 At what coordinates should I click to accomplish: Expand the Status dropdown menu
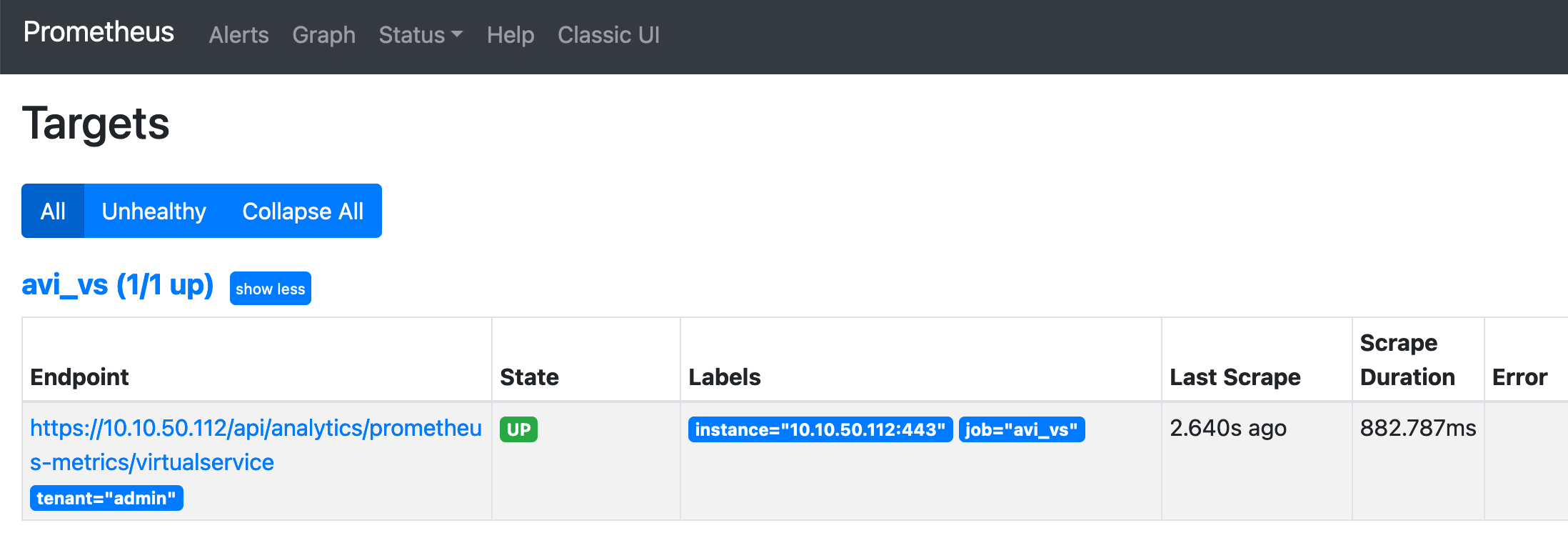point(421,35)
